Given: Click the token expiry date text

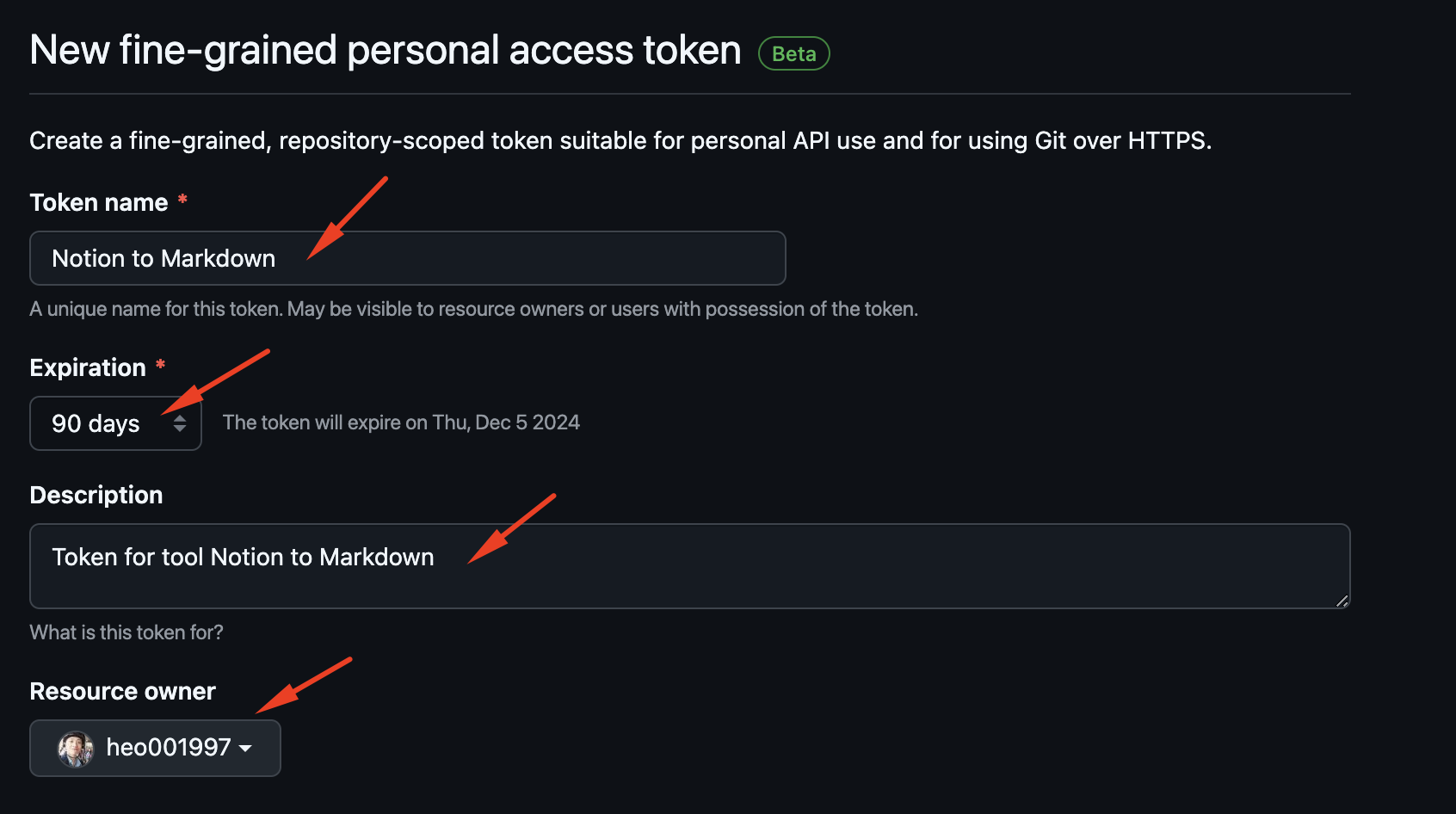Looking at the screenshot, I should pyautogui.click(x=401, y=422).
